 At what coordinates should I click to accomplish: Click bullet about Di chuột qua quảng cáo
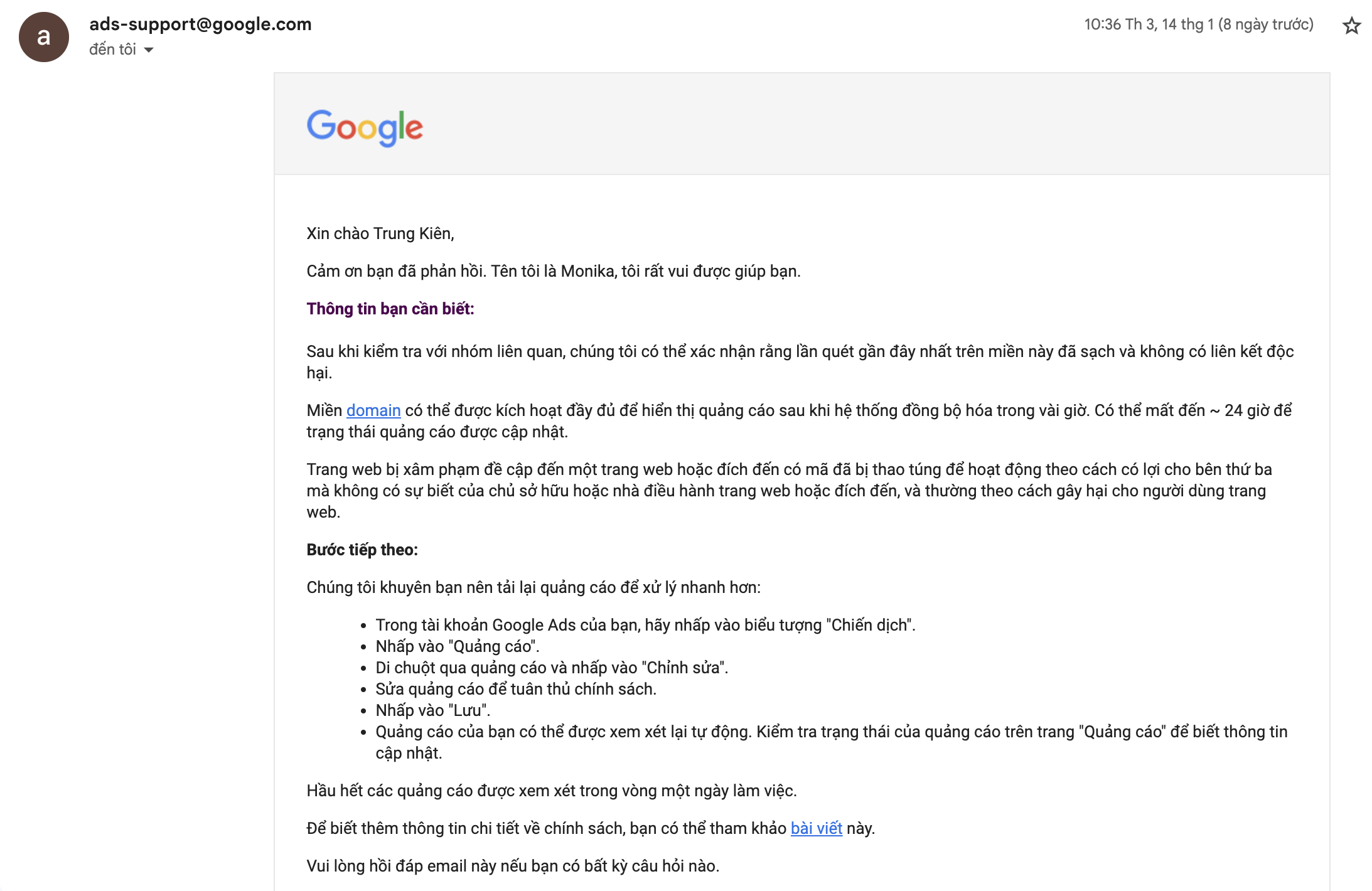[x=552, y=668]
